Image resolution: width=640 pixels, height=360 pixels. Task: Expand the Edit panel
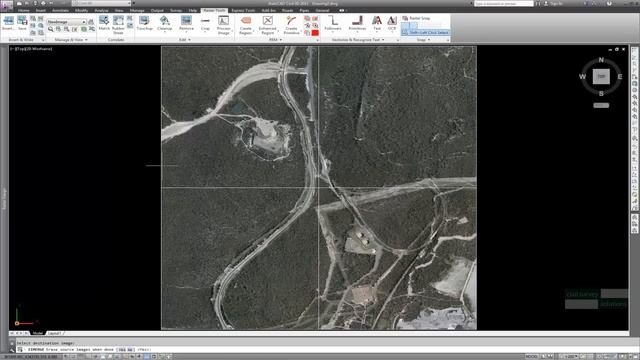(x=184, y=40)
